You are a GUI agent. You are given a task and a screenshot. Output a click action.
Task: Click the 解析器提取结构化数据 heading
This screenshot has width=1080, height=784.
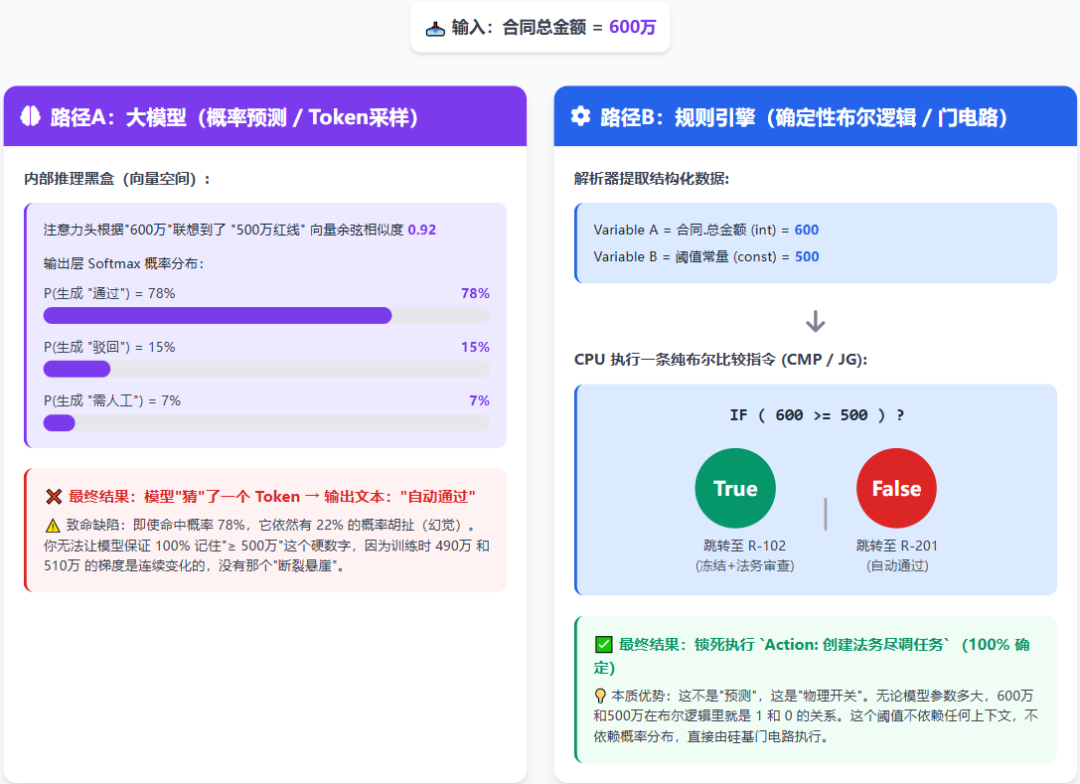[652, 179]
